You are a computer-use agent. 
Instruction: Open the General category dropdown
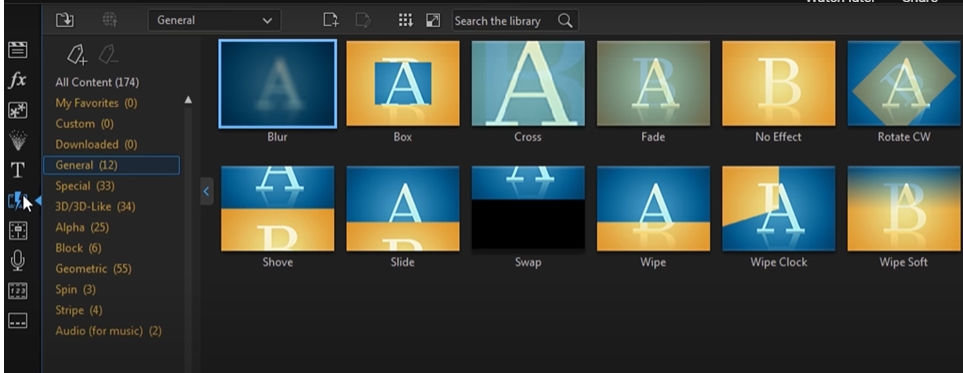(214, 20)
